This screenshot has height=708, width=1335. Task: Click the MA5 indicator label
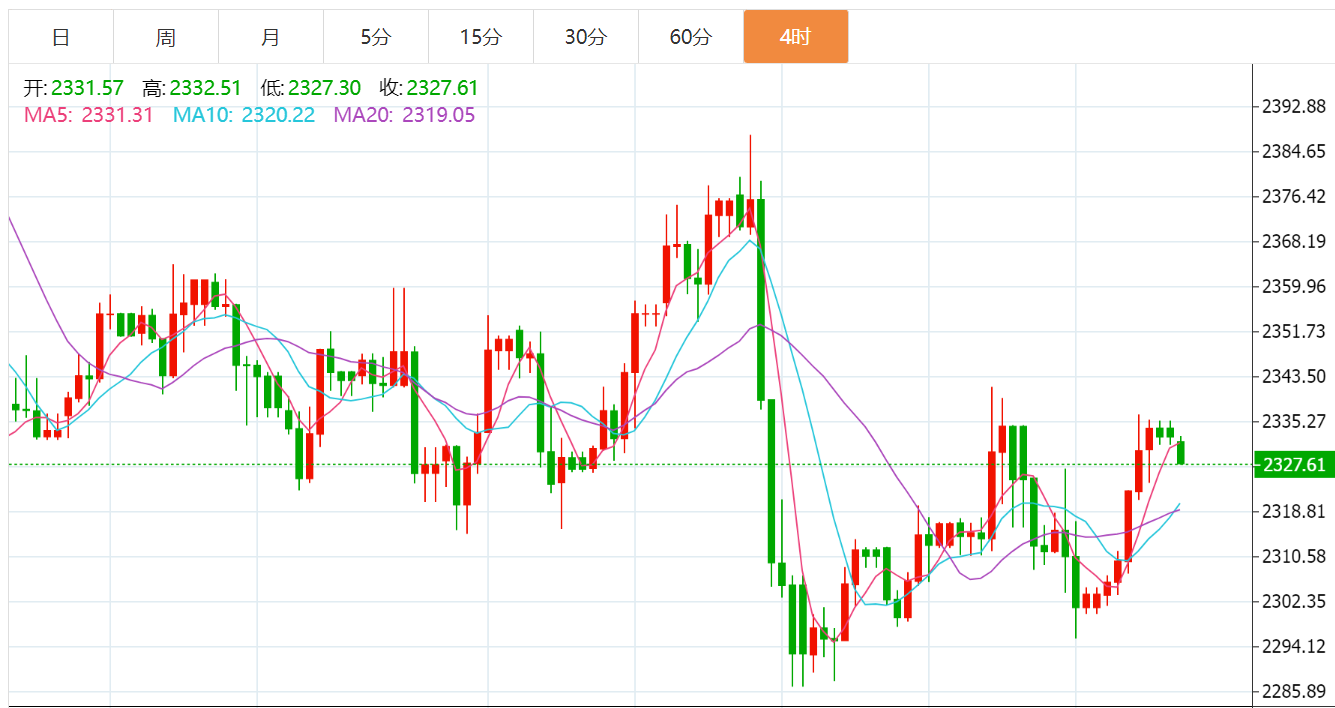[89, 115]
